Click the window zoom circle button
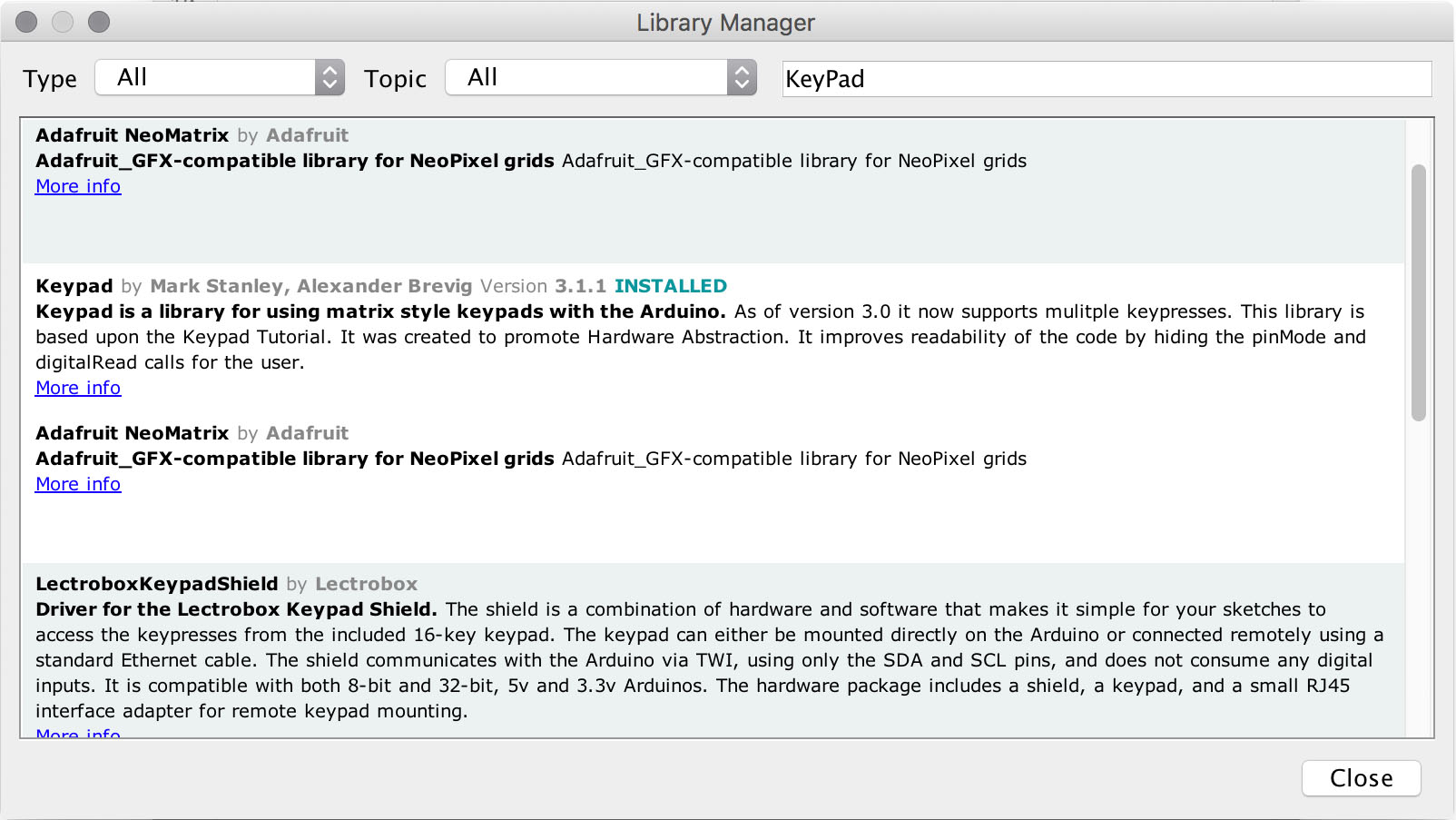Viewport: 1456px width, 820px height. [99, 22]
